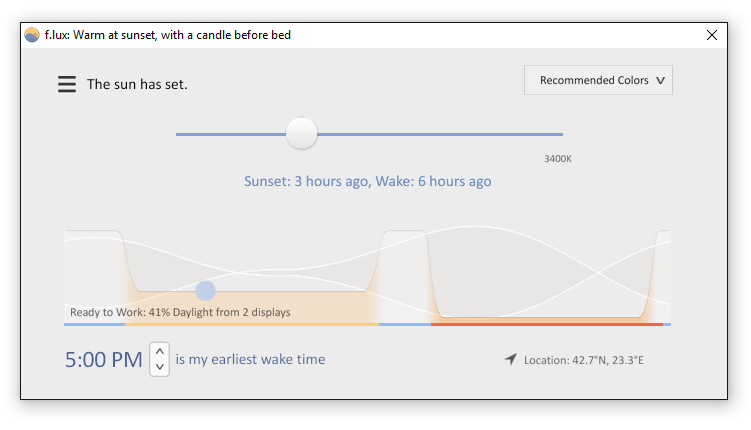Screen dimensions: 751x430
Task: Click the left end of temperature slider track
Action: coord(178,135)
